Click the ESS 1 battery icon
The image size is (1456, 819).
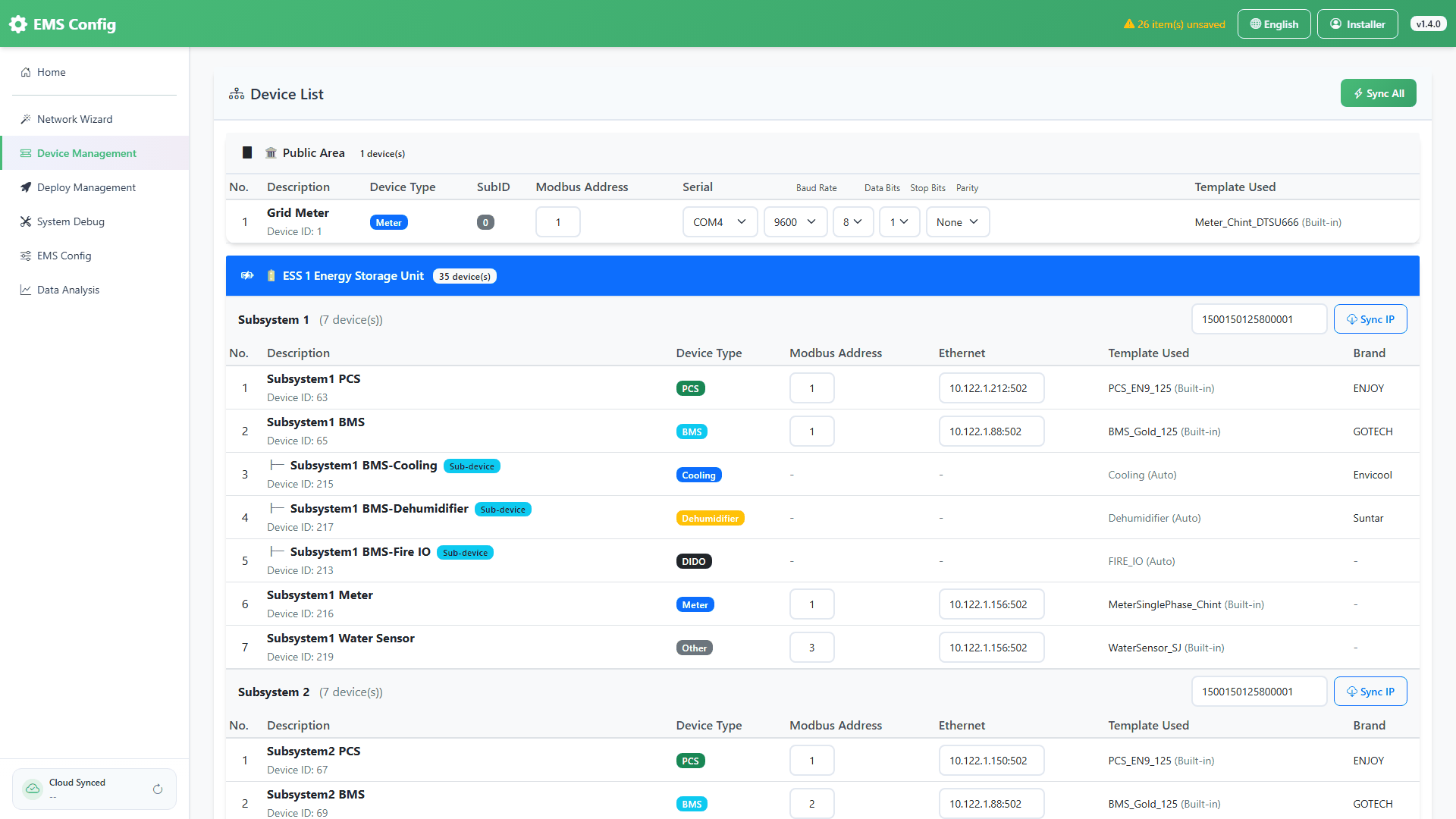coord(271,276)
